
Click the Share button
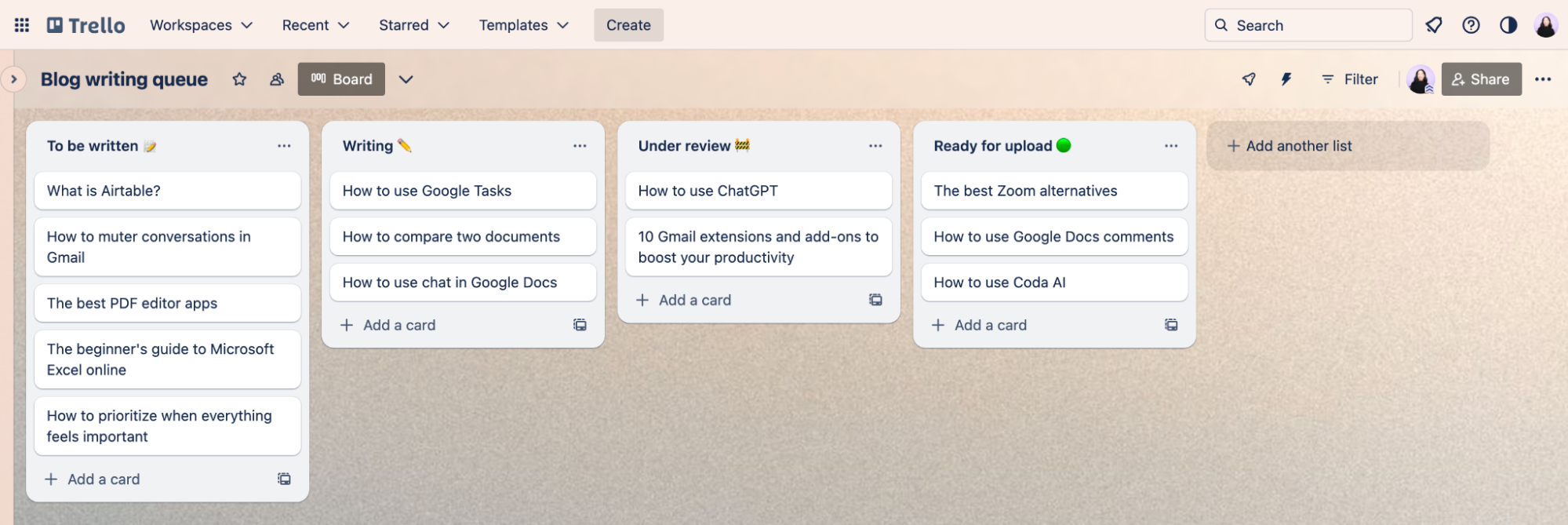[x=1481, y=79]
